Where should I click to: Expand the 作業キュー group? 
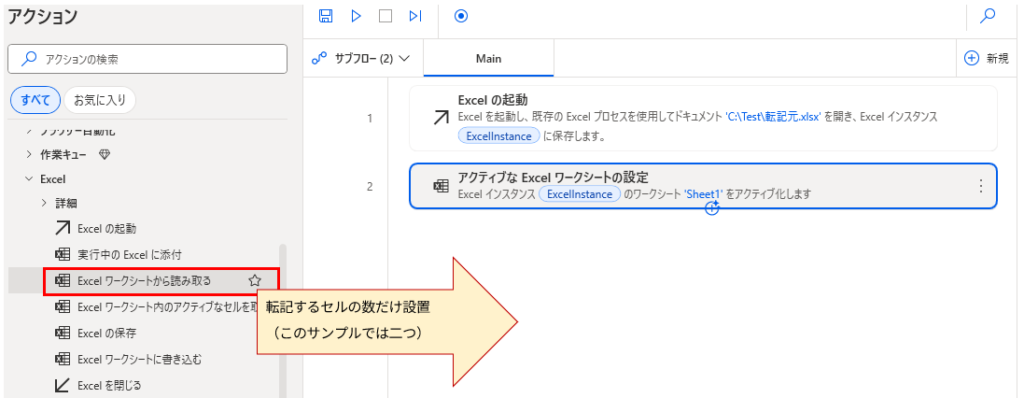(x=29, y=154)
